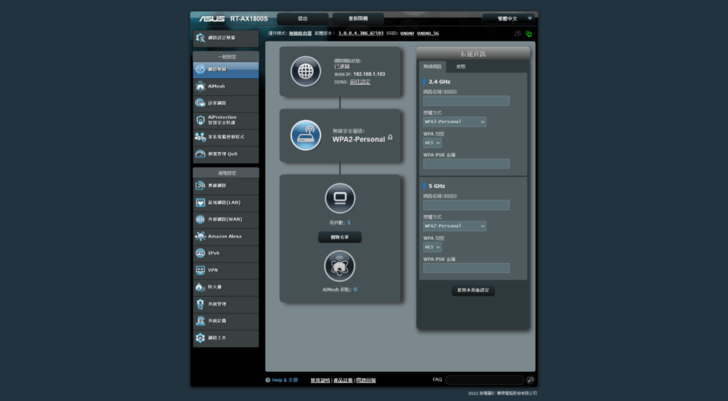
Task: Click the blue wireless router icon
Action: pyautogui.click(x=306, y=135)
